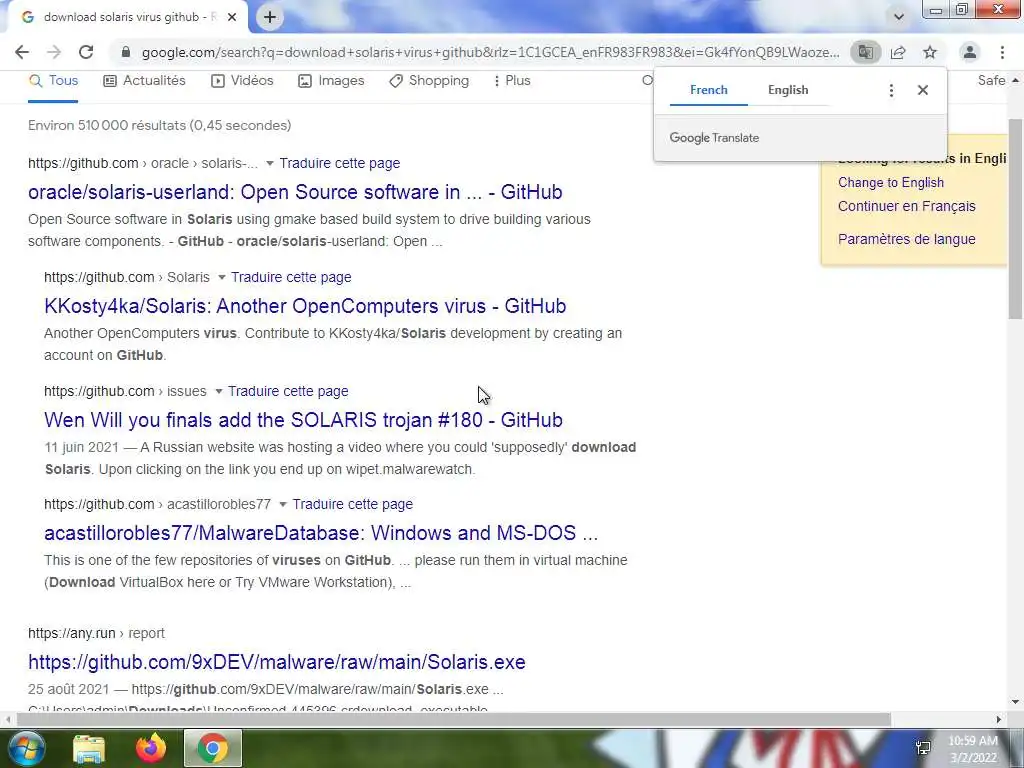
Task: Expand arrow beside oracle solaris URL
Action: coord(269,163)
